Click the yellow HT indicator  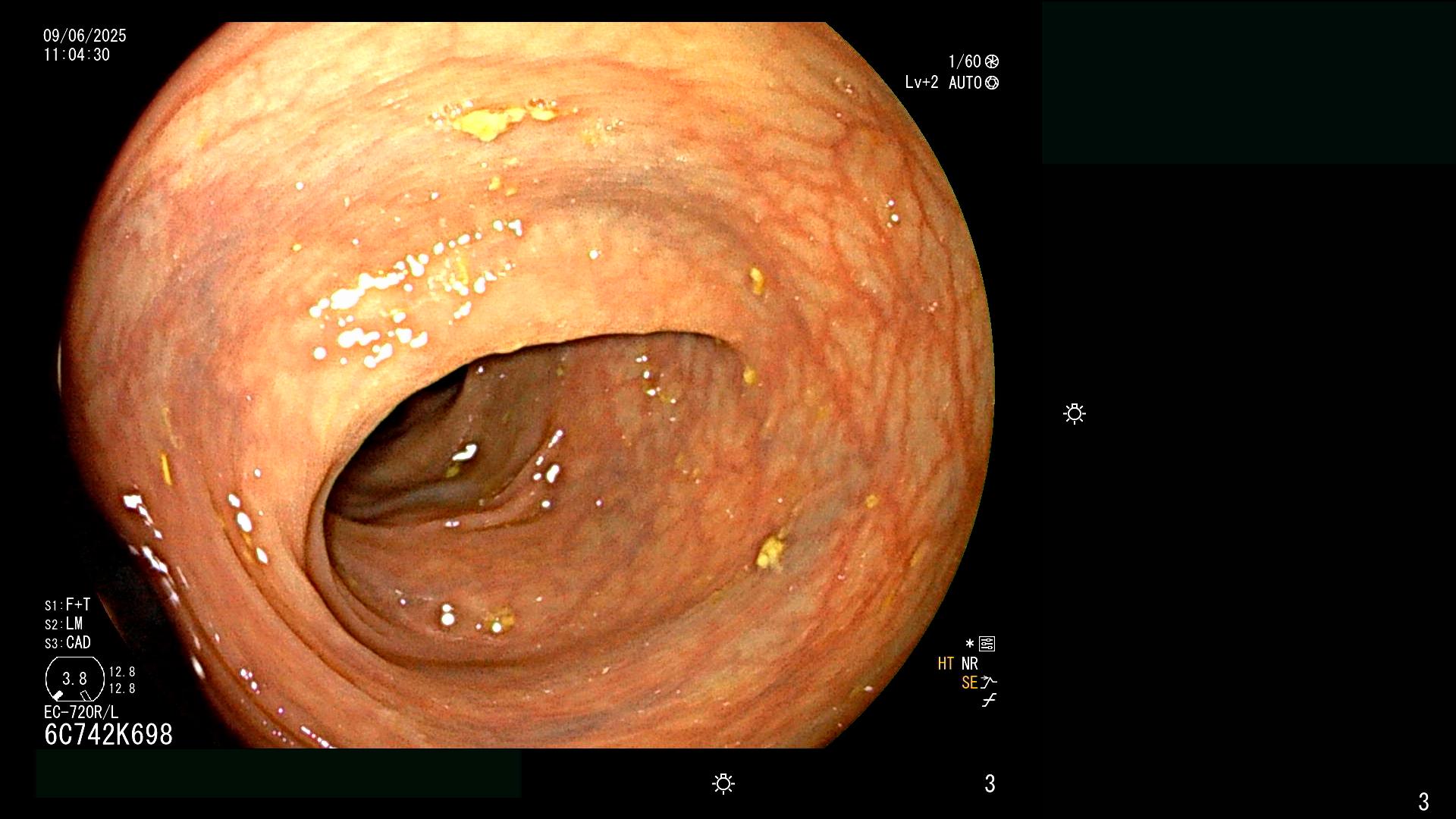946,664
